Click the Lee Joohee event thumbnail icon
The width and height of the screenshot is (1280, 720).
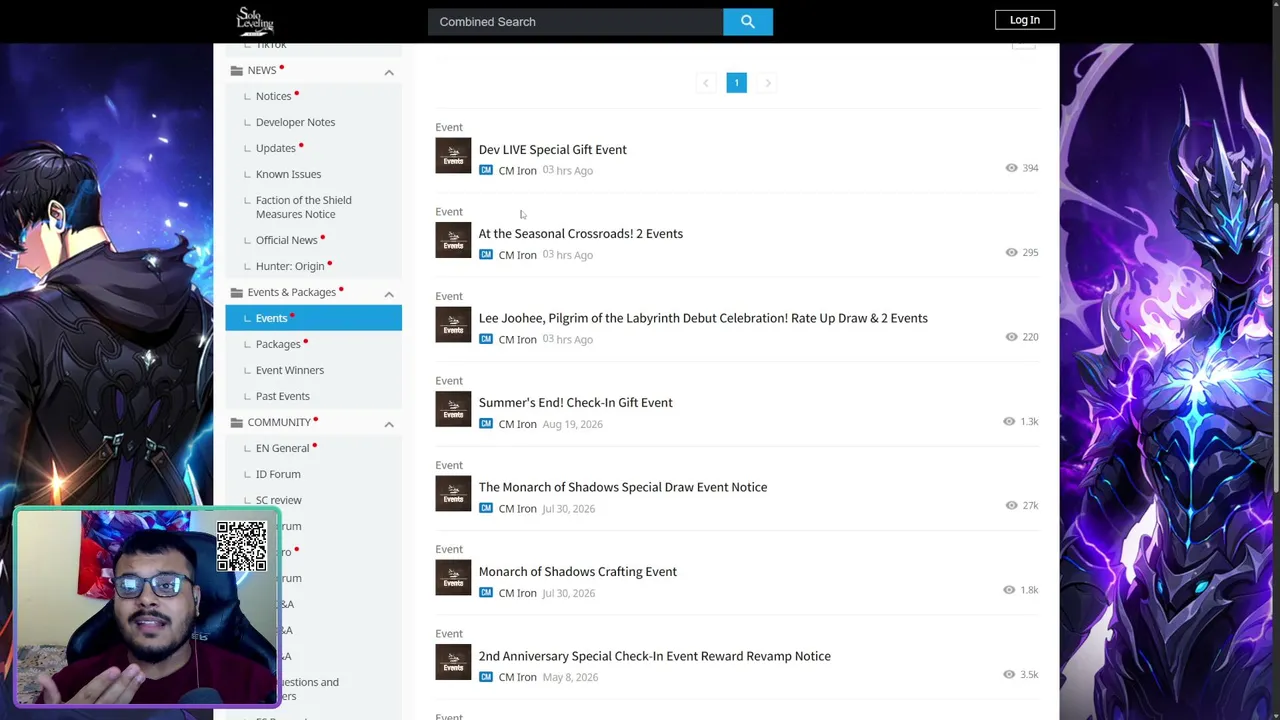coord(453,325)
